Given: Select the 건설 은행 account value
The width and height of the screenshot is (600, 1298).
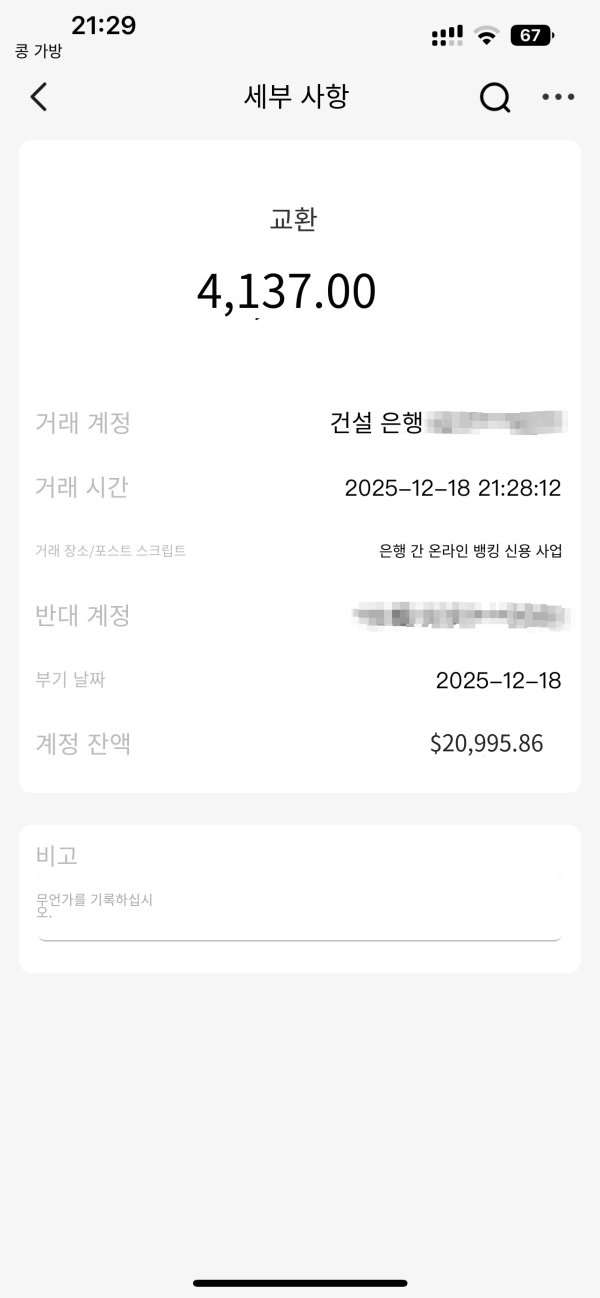Looking at the screenshot, I should tap(448, 423).
